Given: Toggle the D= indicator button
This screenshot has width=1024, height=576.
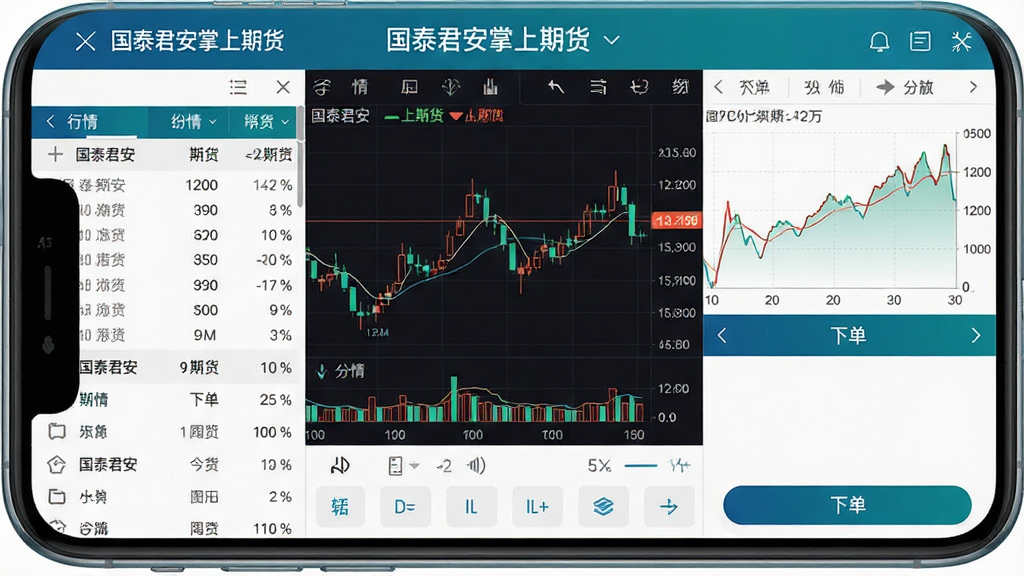Looking at the screenshot, I should pos(406,506).
